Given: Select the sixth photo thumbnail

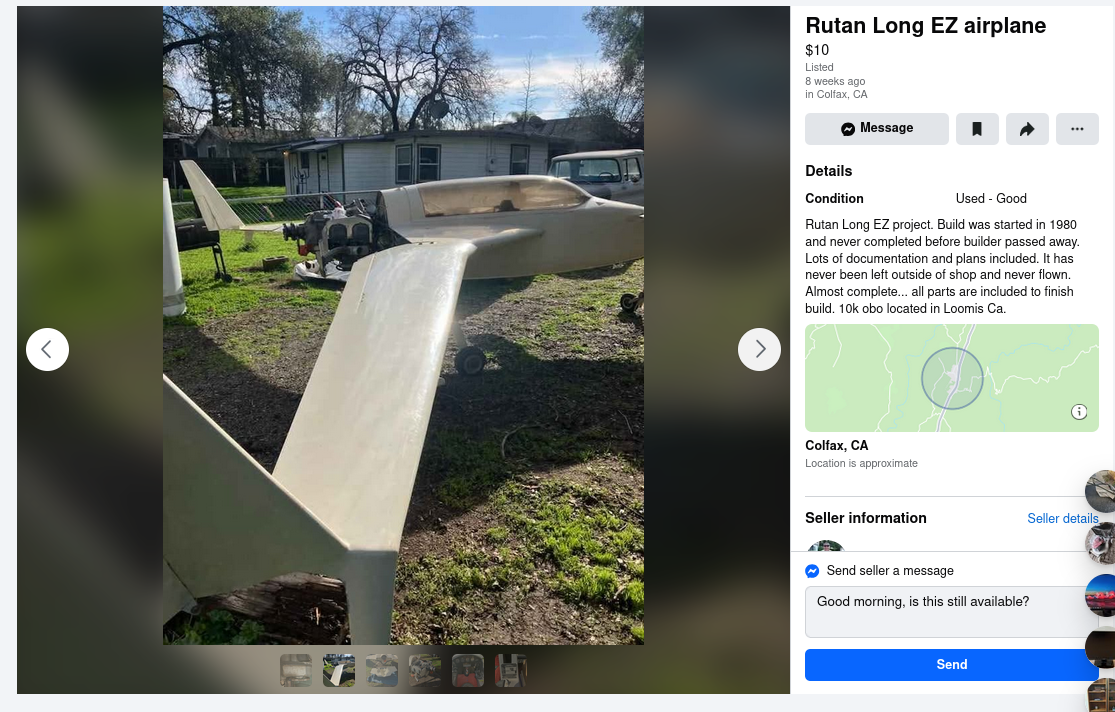Looking at the screenshot, I should [x=511, y=670].
